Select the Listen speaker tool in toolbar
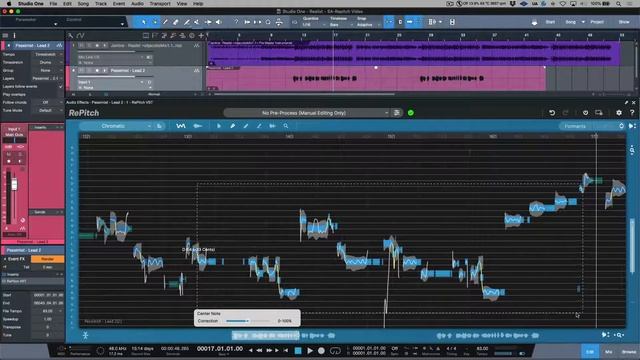The height and width of the screenshot is (360, 640). [219, 22]
